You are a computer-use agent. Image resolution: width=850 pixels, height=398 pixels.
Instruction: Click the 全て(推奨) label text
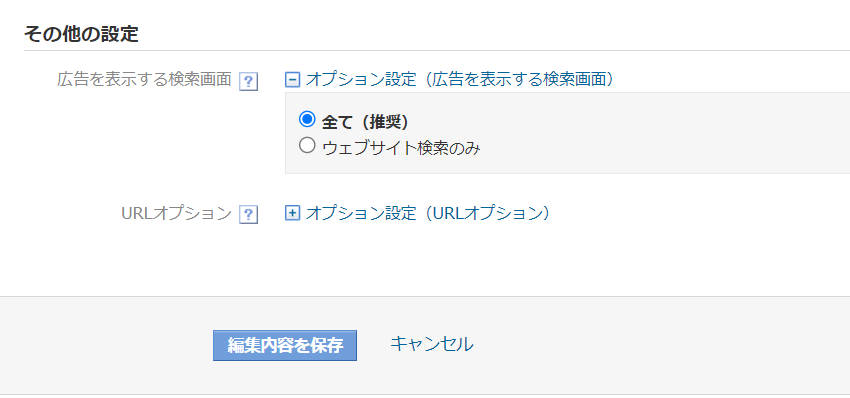pos(365,122)
